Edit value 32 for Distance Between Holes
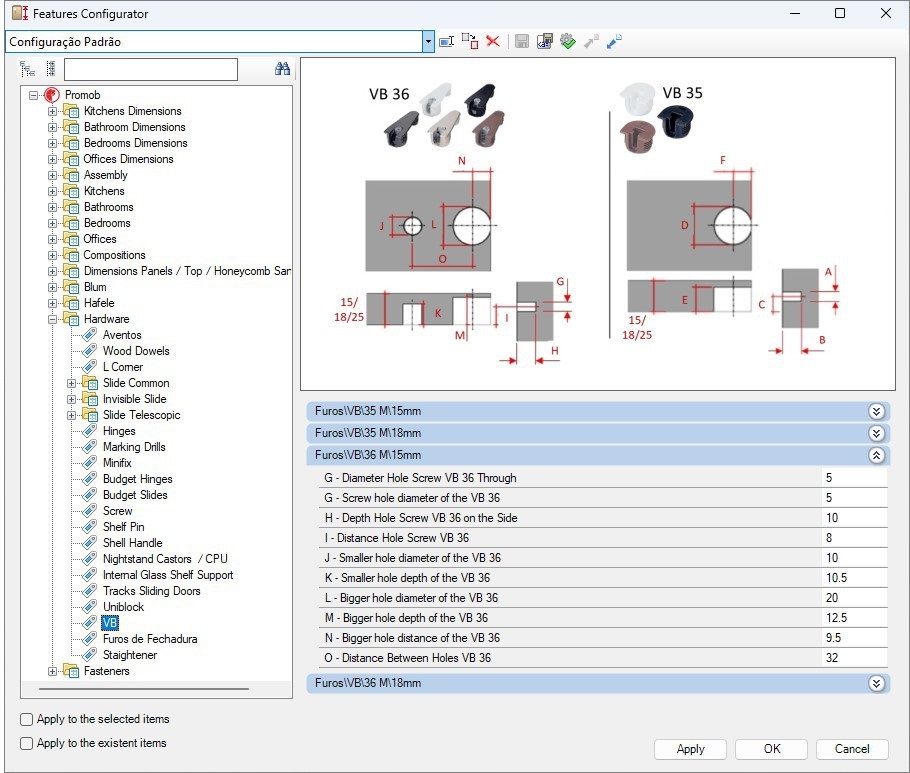The image size is (910, 773). (x=854, y=658)
